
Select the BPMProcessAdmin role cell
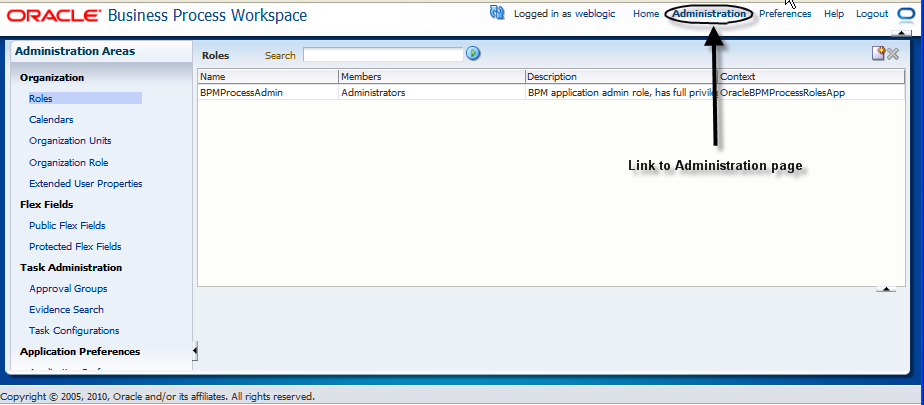[268, 93]
